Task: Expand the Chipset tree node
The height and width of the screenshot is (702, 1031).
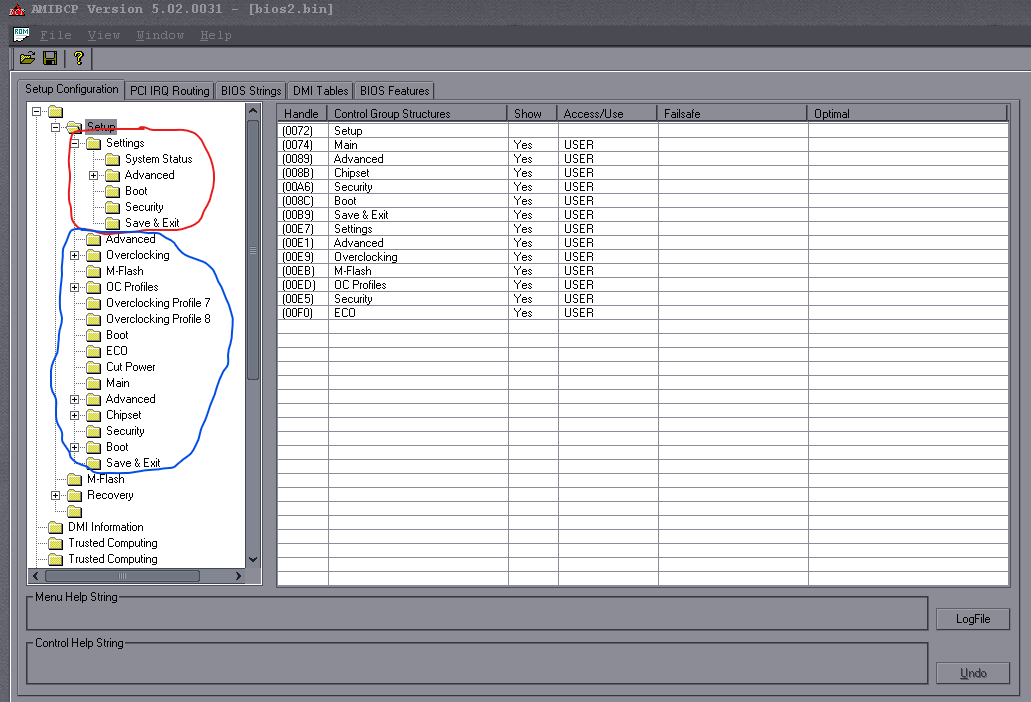Action: pos(74,415)
